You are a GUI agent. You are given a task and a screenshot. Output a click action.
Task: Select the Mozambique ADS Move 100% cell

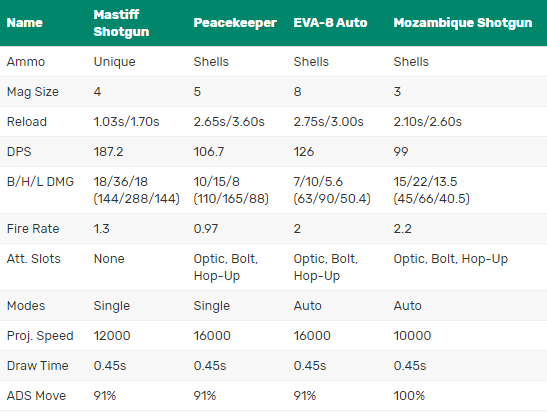coord(409,396)
